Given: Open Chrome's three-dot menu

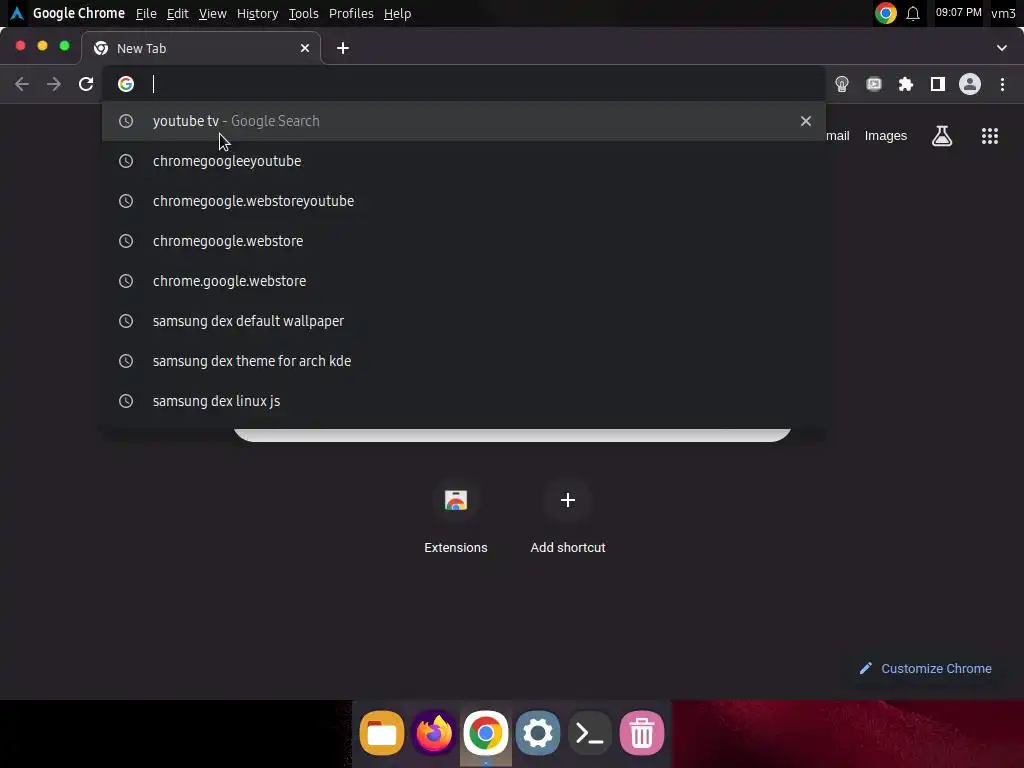Looking at the screenshot, I should click(x=1002, y=84).
